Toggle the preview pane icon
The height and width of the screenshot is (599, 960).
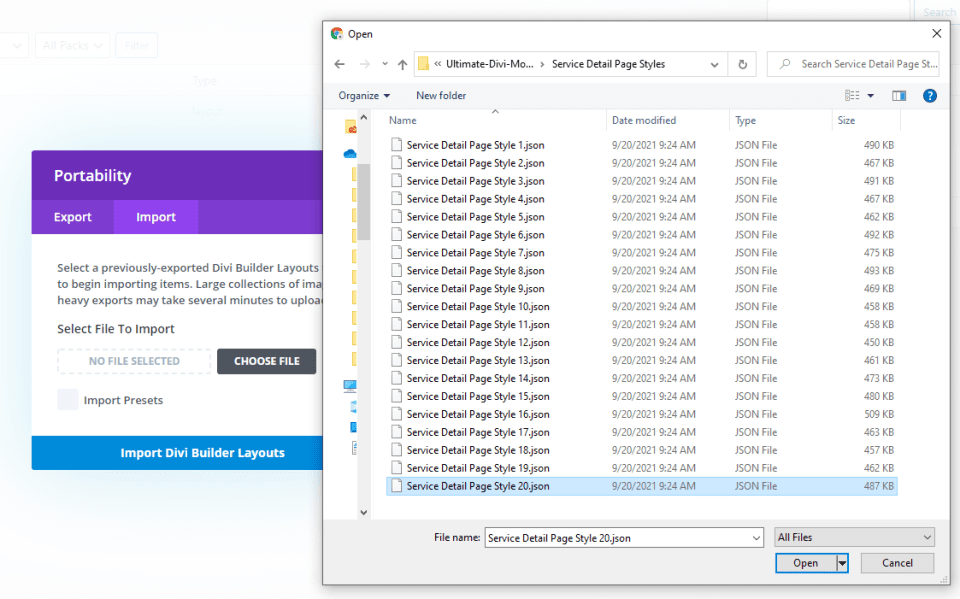click(x=899, y=96)
